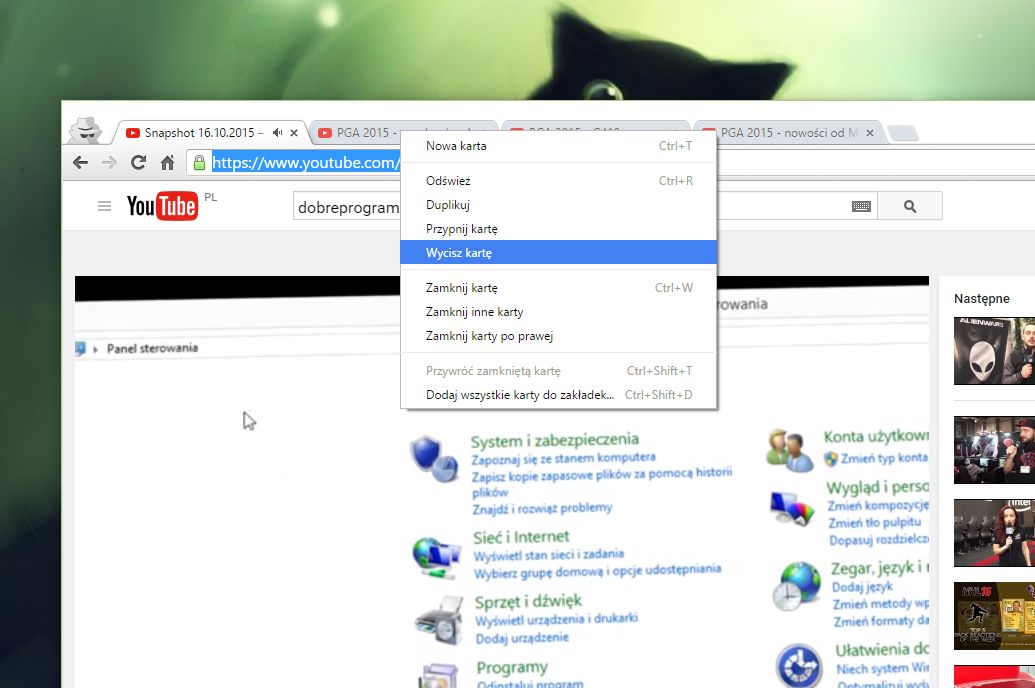Click the Następne heading
1035x688 pixels.
[x=982, y=298]
